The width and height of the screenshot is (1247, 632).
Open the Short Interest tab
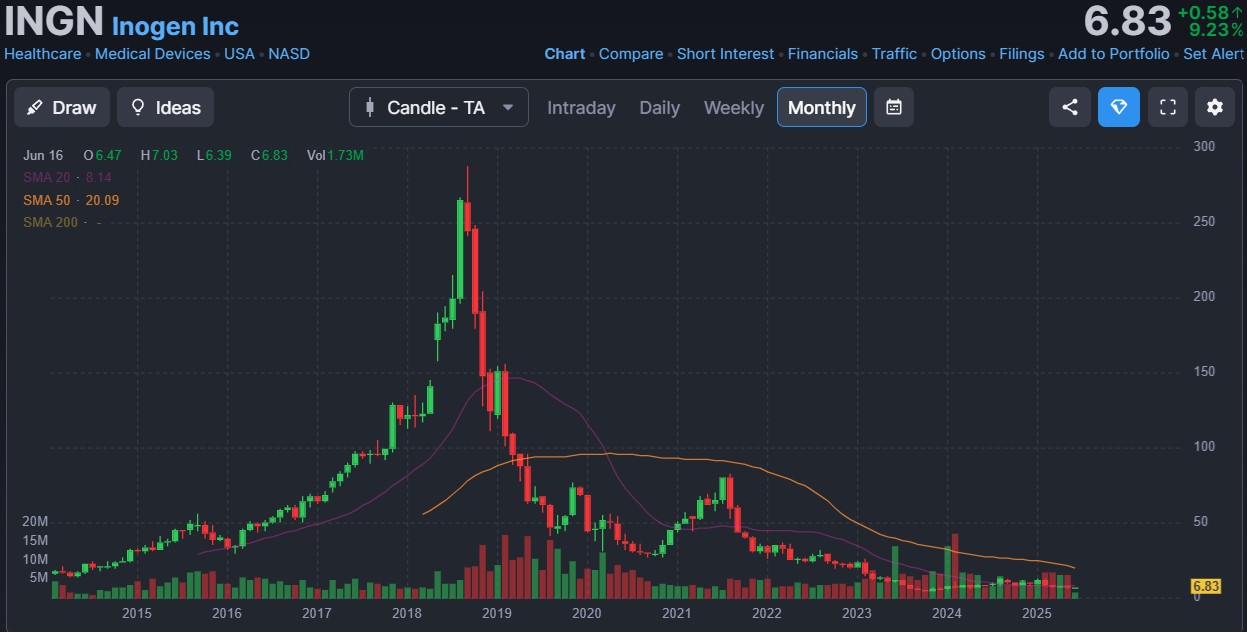click(725, 54)
